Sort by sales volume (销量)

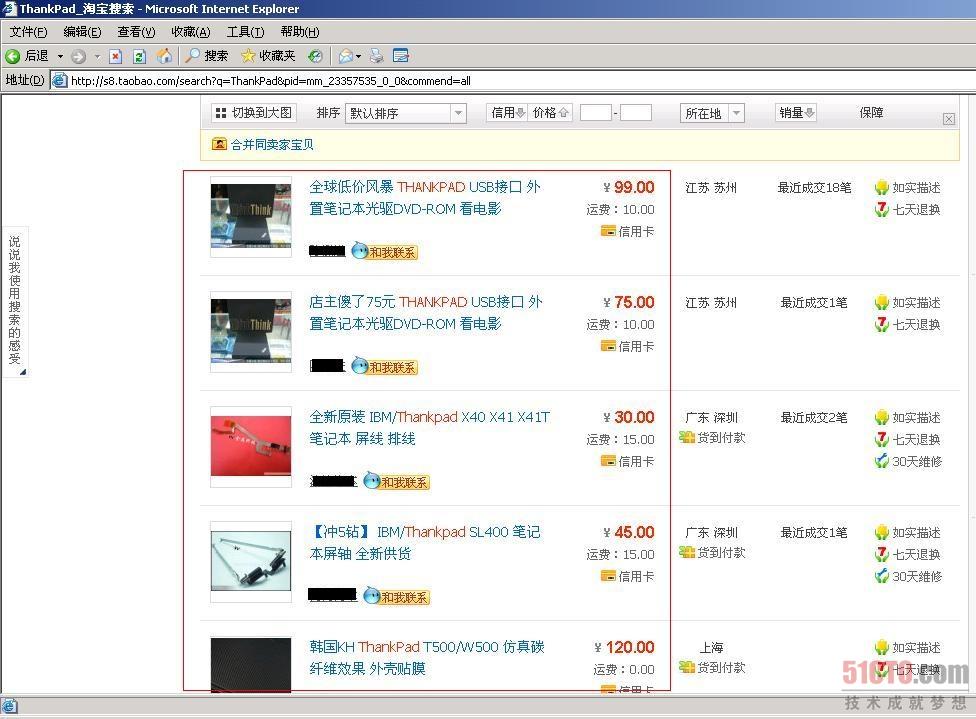(796, 113)
